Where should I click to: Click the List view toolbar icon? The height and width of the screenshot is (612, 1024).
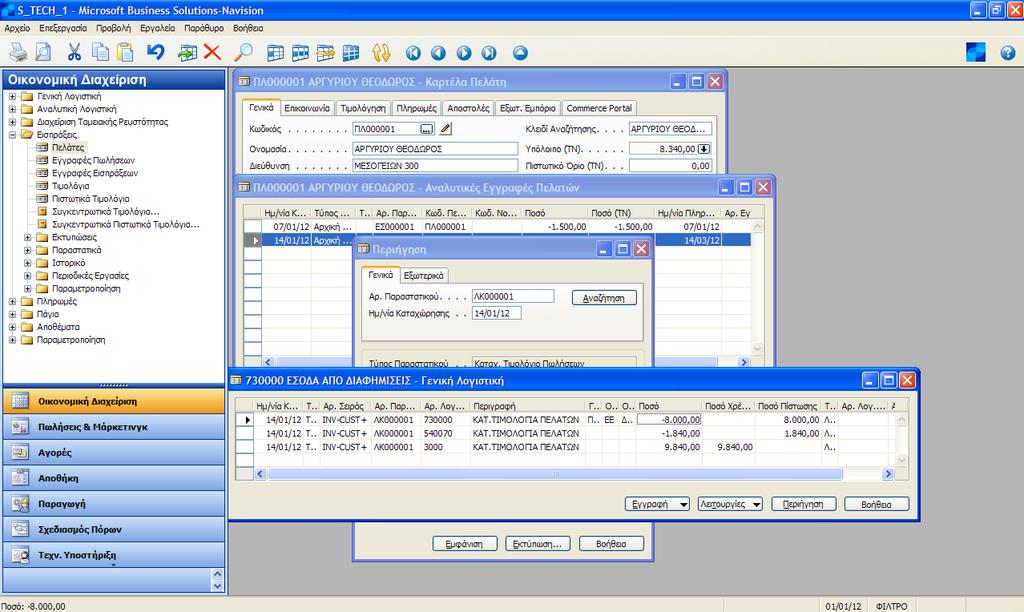click(x=520, y=53)
